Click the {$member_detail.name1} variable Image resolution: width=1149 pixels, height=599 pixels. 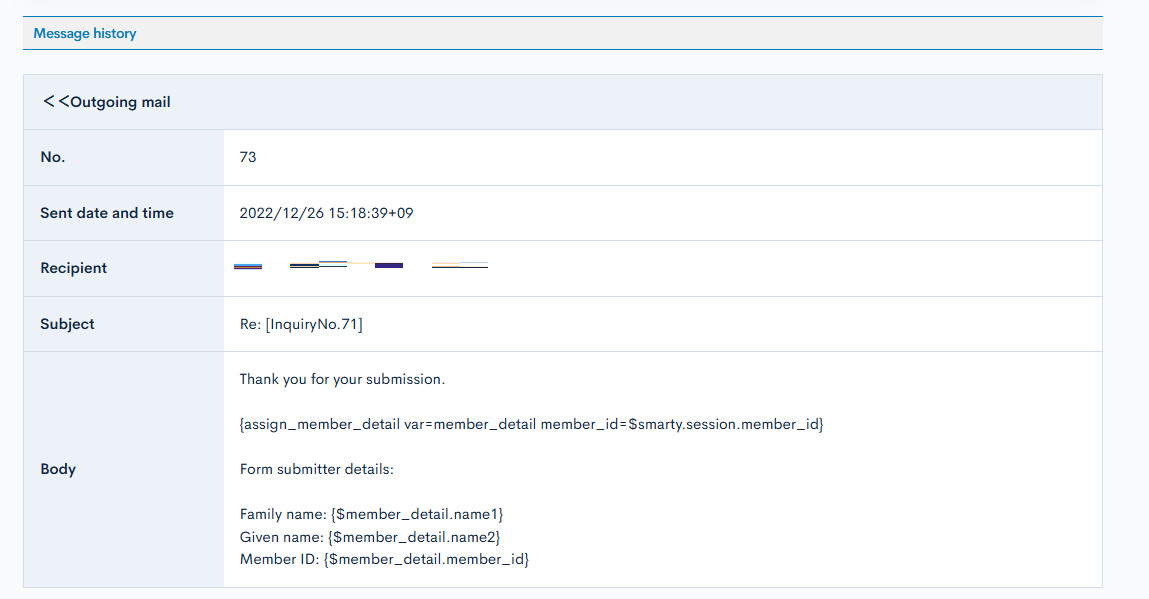click(x=417, y=514)
